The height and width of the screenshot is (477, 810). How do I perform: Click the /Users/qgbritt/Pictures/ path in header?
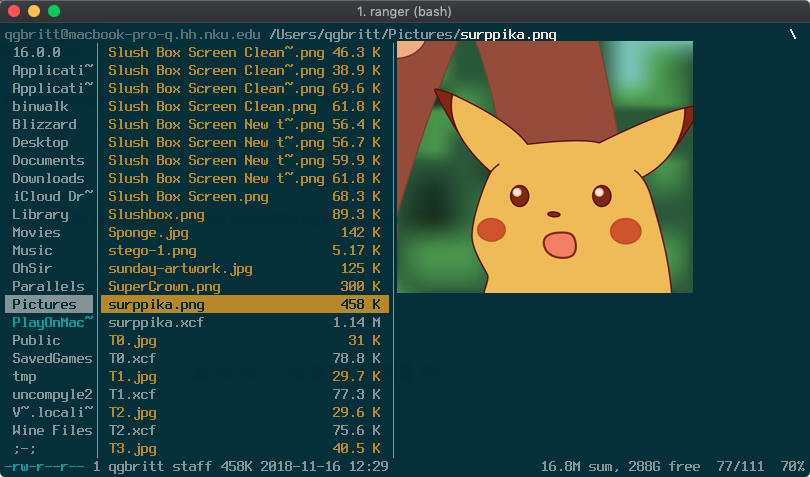pos(364,35)
